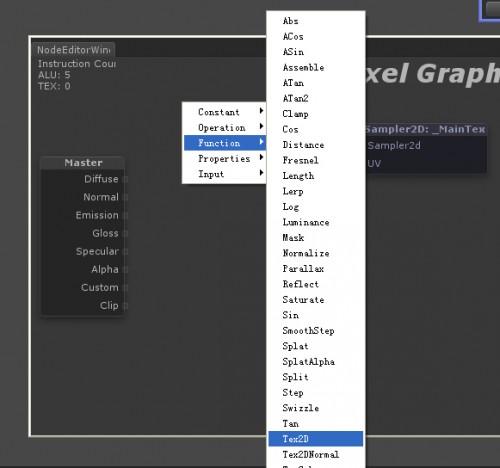Image resolution: width=500 pixels, height=468 pixels.
Task: Add a Distance function node
Action: [316, 145]
